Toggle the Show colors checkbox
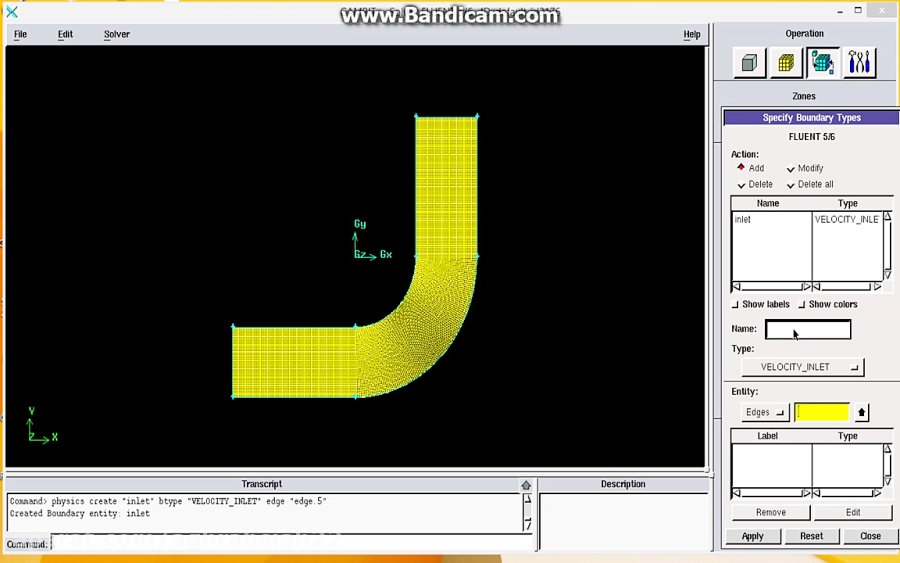The image size is (900, 563). tap(802, 305)
